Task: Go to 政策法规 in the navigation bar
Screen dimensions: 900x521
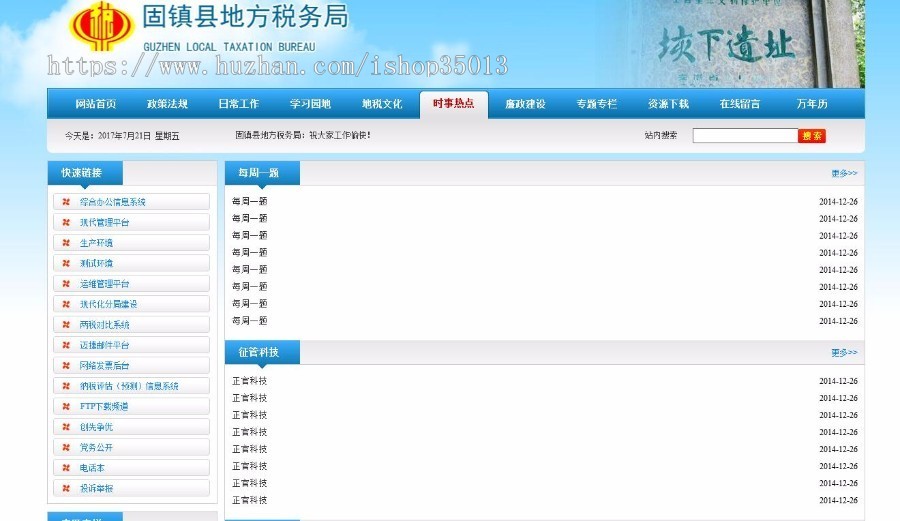Action: tap(167, 104)
